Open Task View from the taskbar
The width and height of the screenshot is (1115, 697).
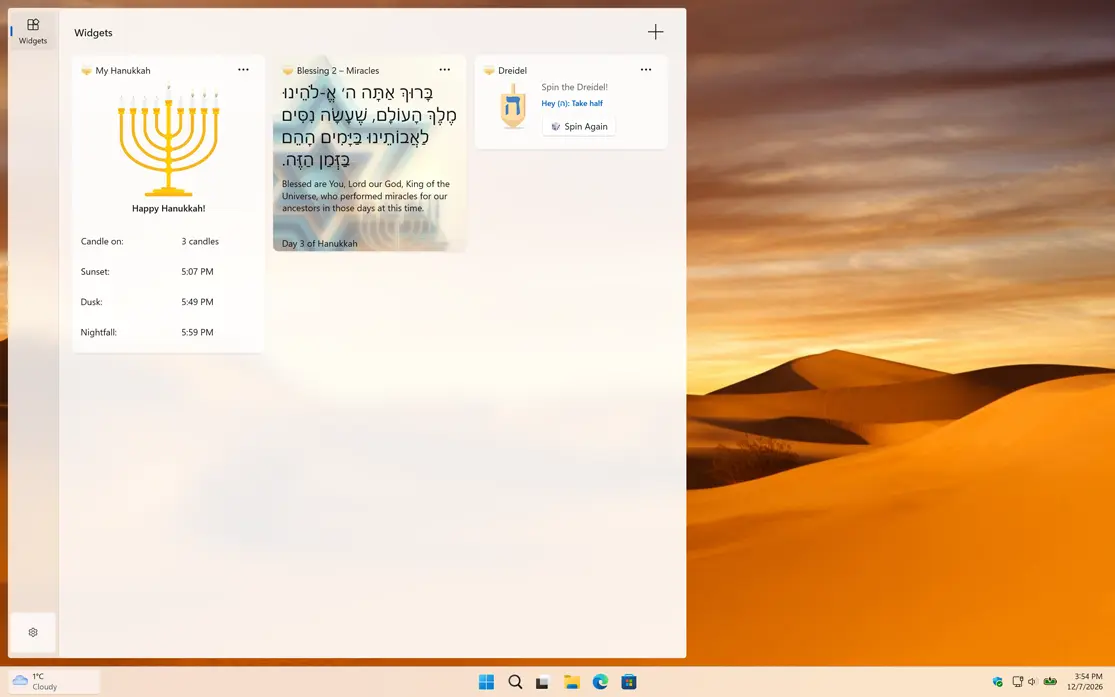click(543, 682)
